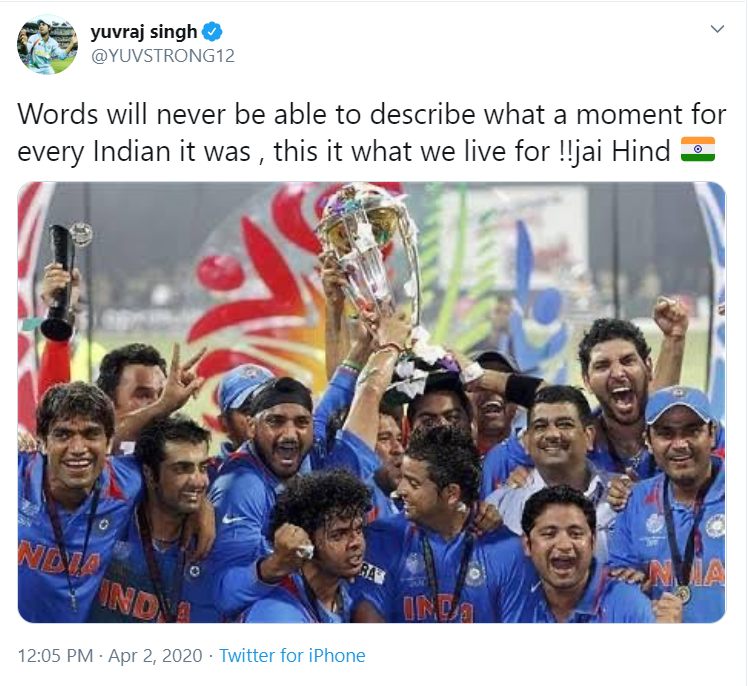Click the 12:05 PM timestamp
Viewport: 748px width, 686px height.
(55, 655)
